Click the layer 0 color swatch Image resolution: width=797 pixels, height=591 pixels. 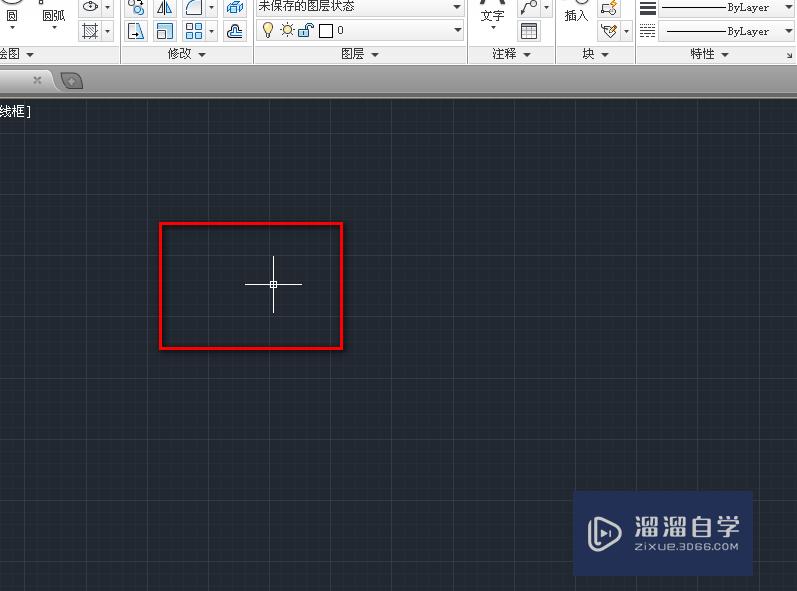click(x=326, y=31)
